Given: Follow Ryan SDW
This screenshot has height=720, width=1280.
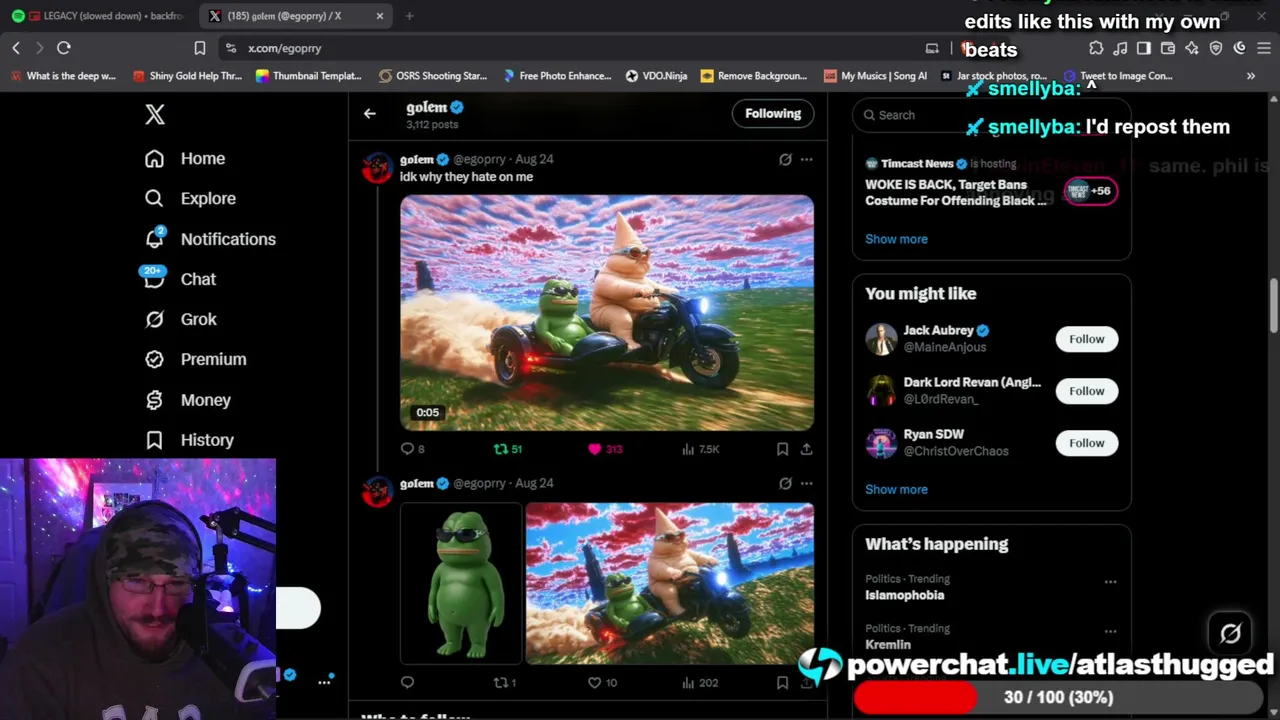Looking at the screenshot, I should point(1087,443).
